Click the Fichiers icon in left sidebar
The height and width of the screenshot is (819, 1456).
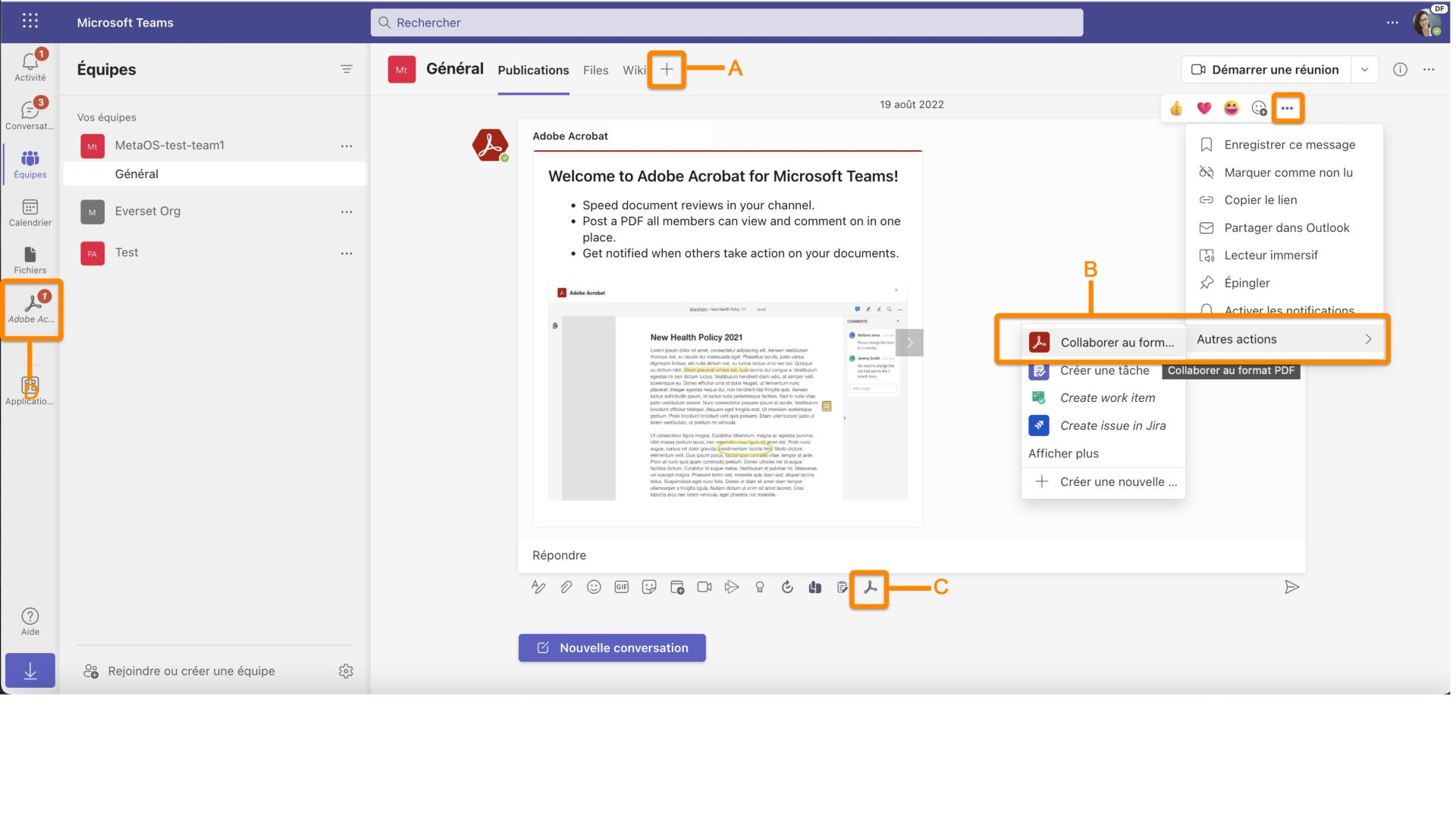tap(30, 257)
